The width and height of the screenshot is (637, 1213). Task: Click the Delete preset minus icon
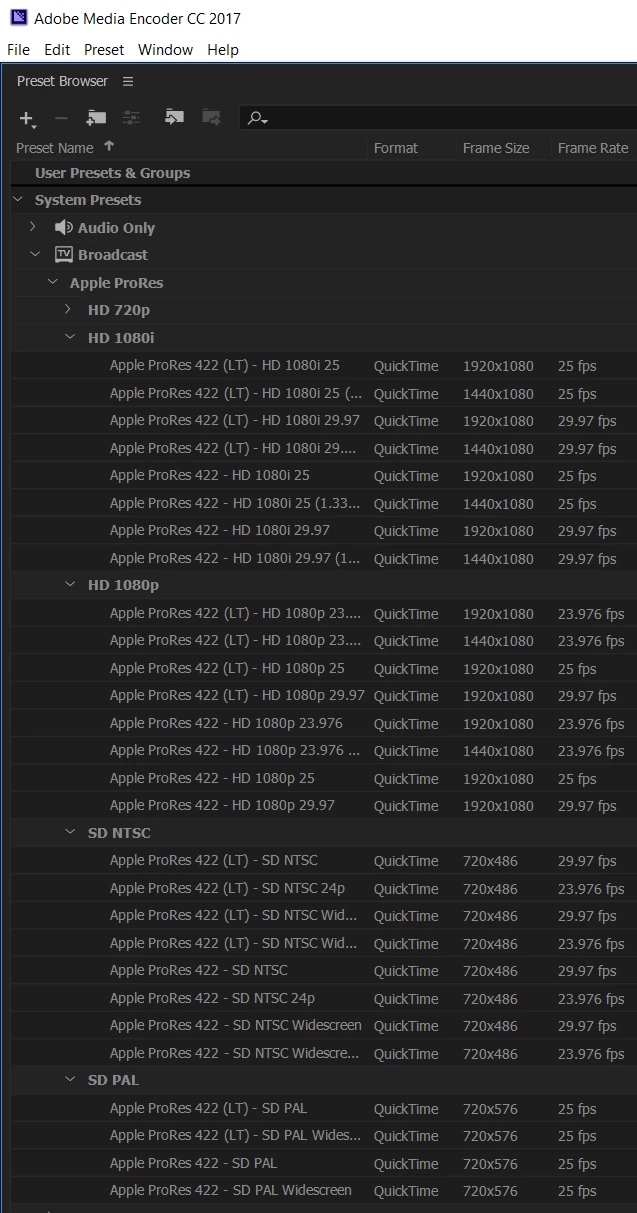61,118
